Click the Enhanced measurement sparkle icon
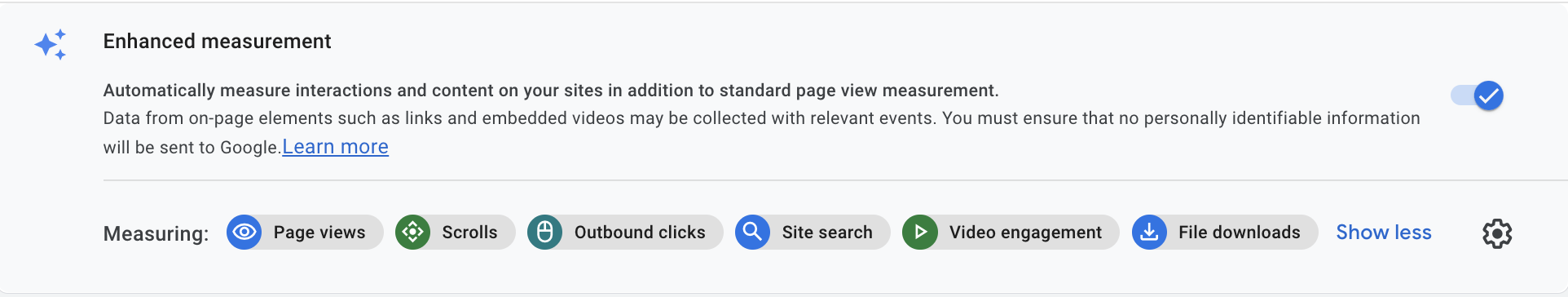 [x=51, y=44]
